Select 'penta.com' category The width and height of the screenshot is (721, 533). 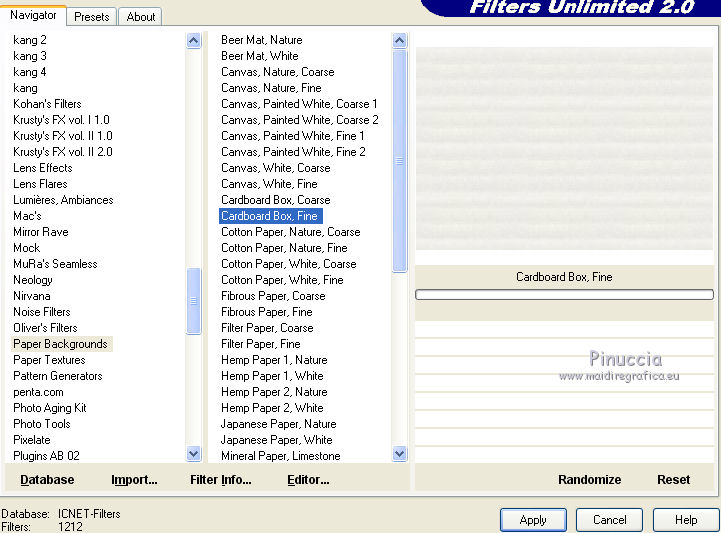(x=38, y=392)
